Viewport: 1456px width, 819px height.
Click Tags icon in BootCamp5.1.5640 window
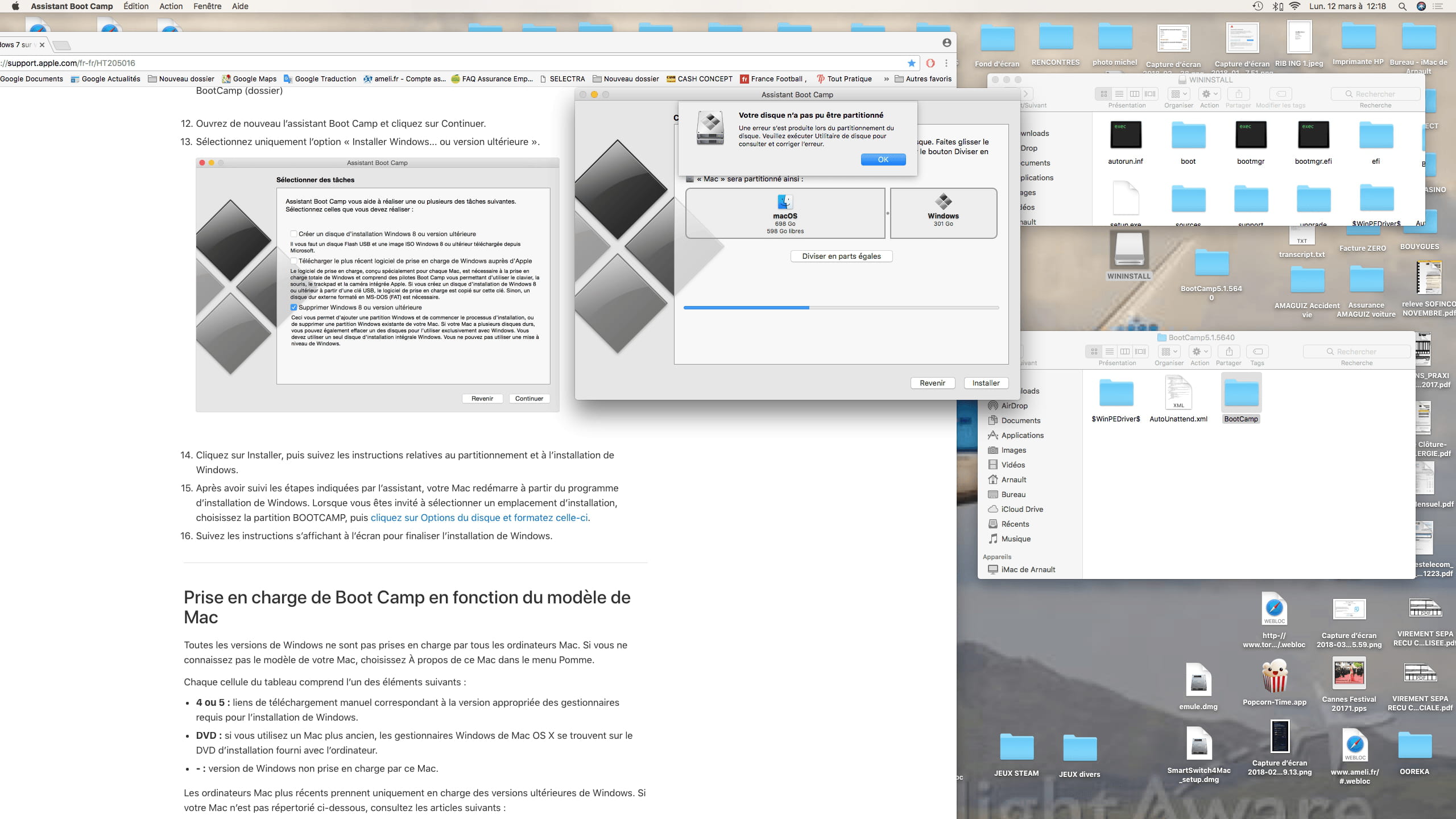pos(1258,351)
